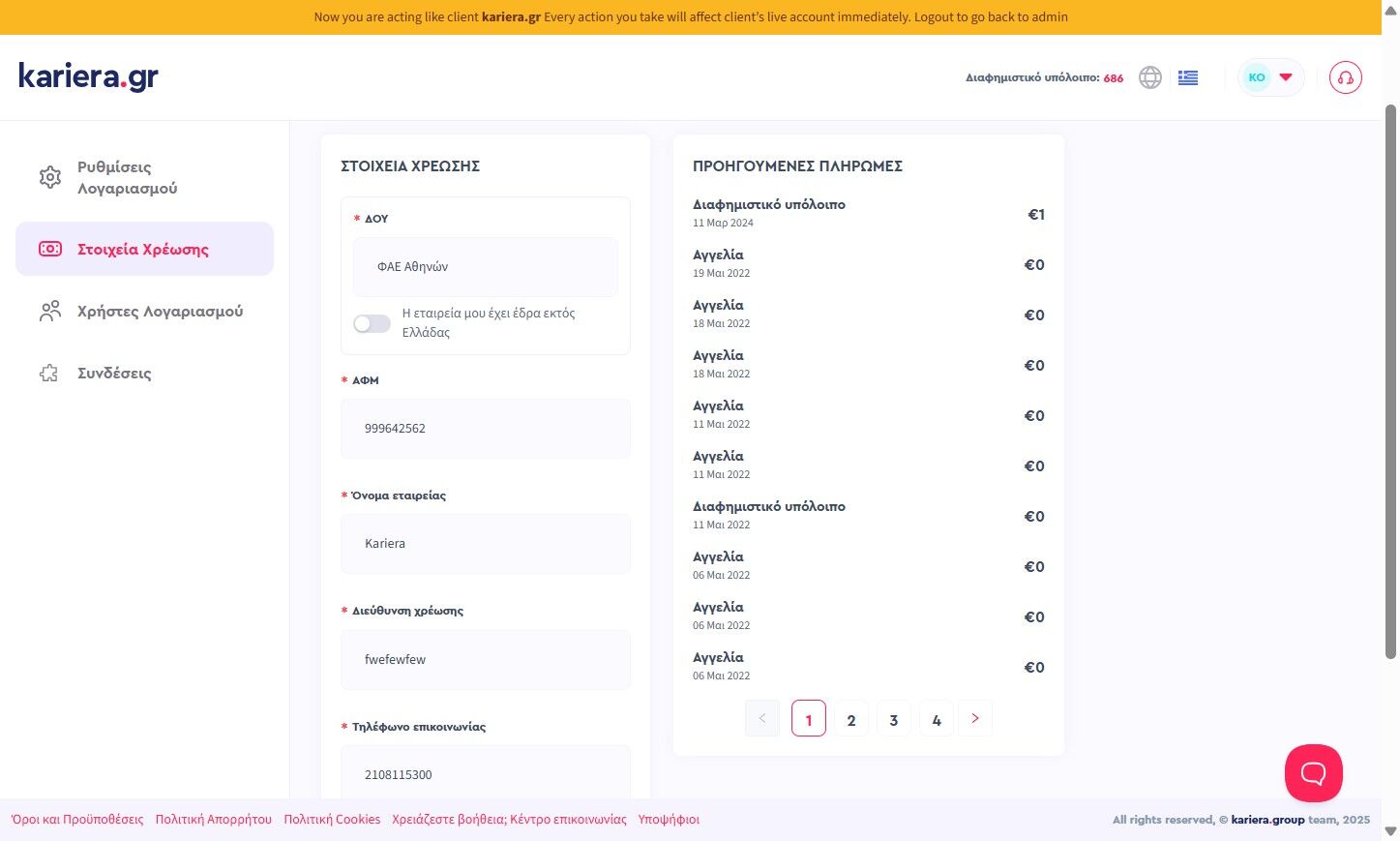Click the puzzle icon for Συνδέσεις
1400x841 pixels.
pos(49,374)
